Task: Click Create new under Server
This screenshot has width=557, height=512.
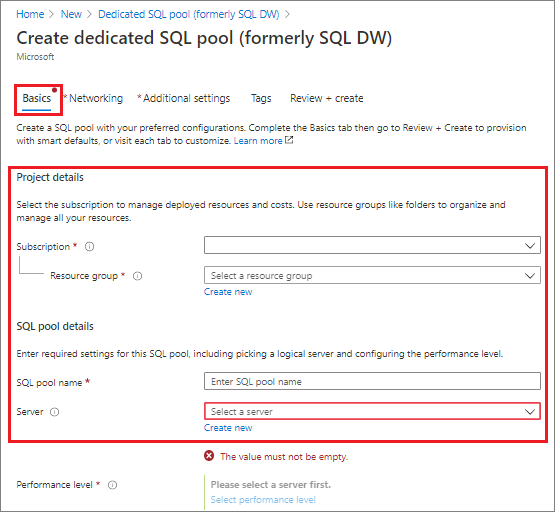Action: (228, 428)
